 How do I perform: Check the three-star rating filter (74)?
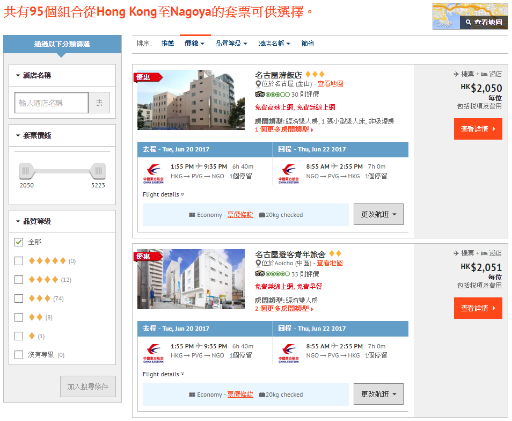click(19, 298)
